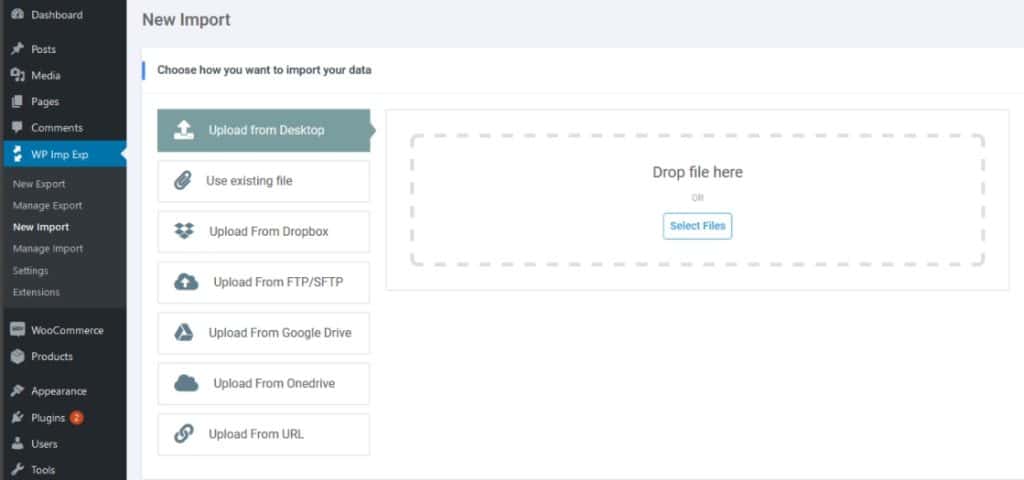Click the Products box icon in sidebar

tap(18, 357)
